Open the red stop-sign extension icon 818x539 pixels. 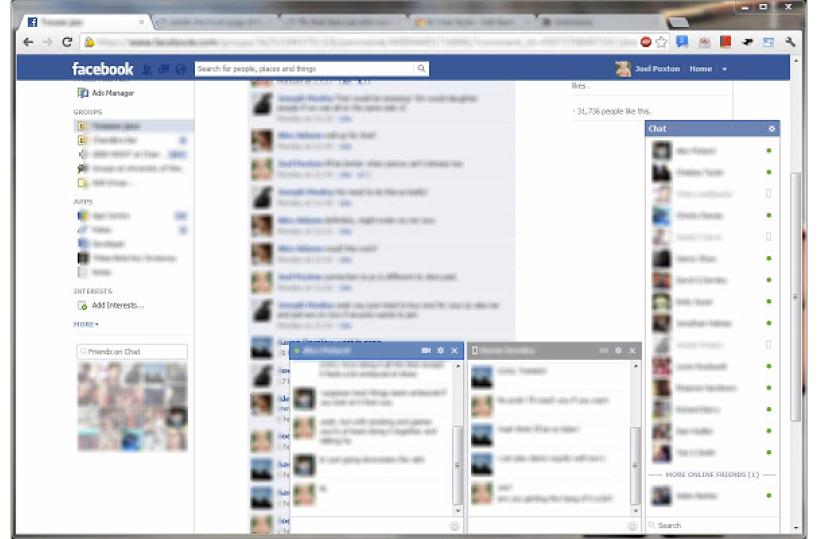pyautogui.click(x=646, y=42)
